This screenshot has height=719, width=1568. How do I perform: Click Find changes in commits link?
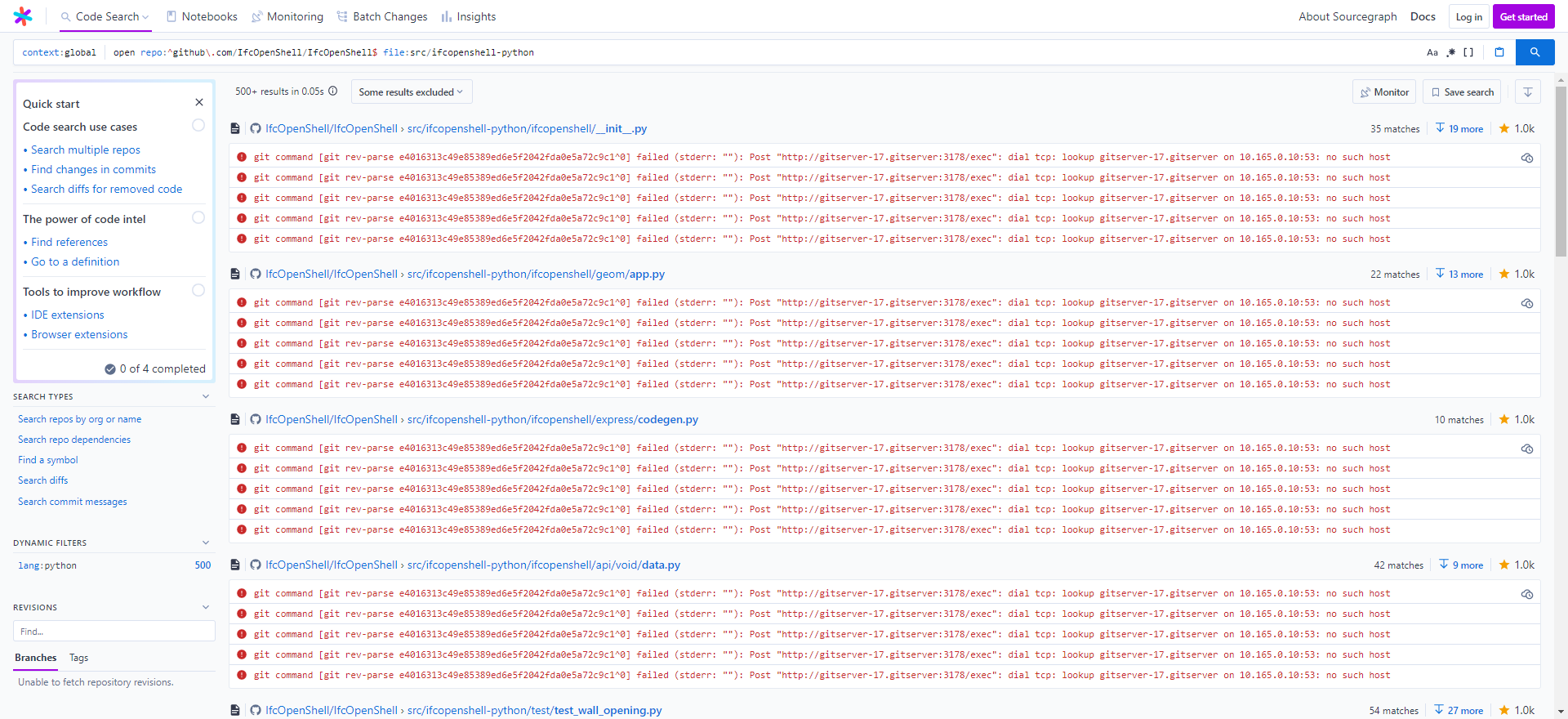pyautogui.click(x=93, y=169)
